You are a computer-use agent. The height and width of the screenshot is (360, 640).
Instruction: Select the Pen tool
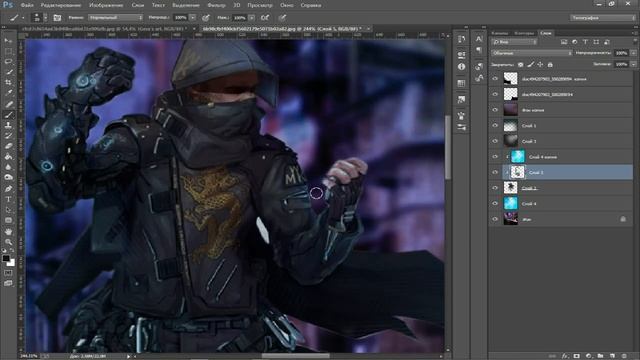(x=8, y=189)
